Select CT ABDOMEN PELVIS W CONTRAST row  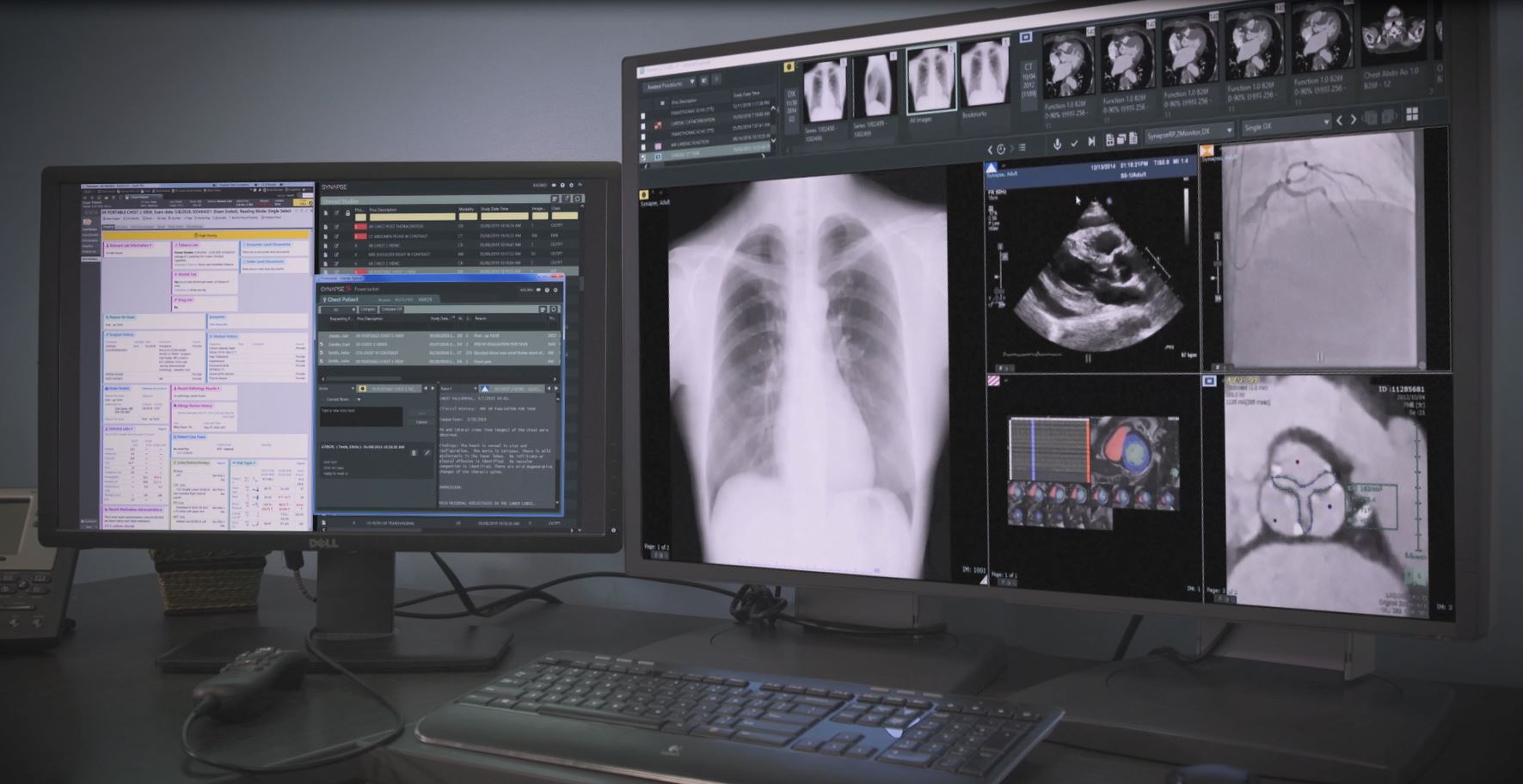click(450, 236)
